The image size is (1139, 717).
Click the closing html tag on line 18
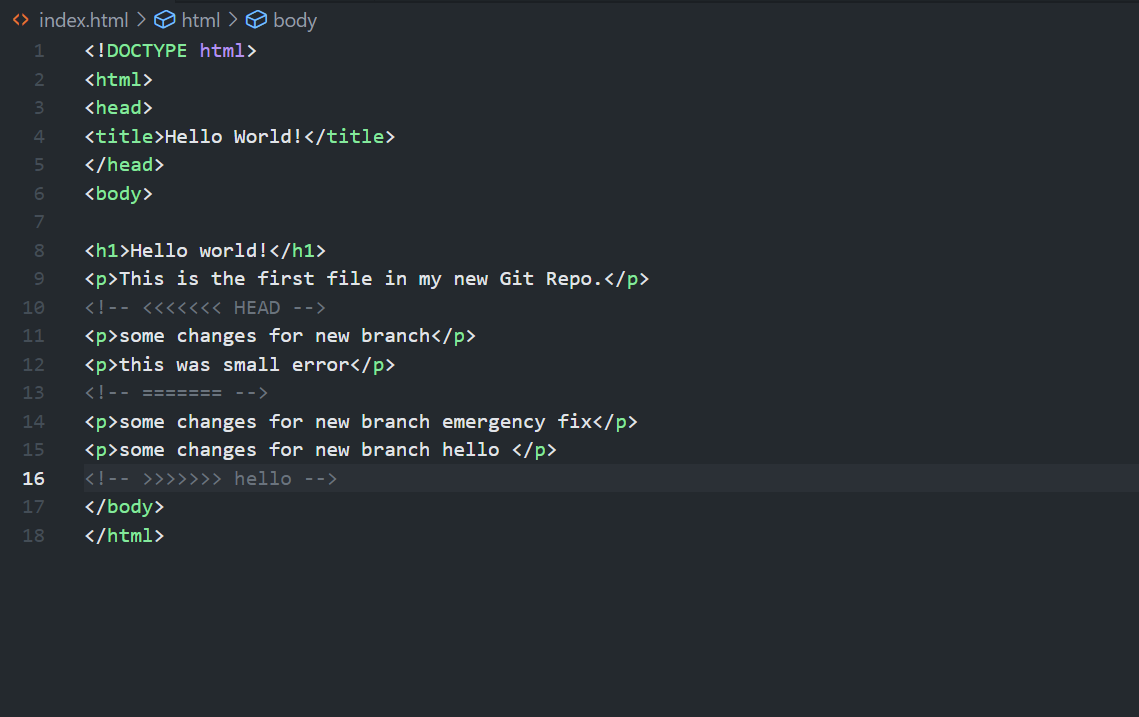(x=124, y=536)
